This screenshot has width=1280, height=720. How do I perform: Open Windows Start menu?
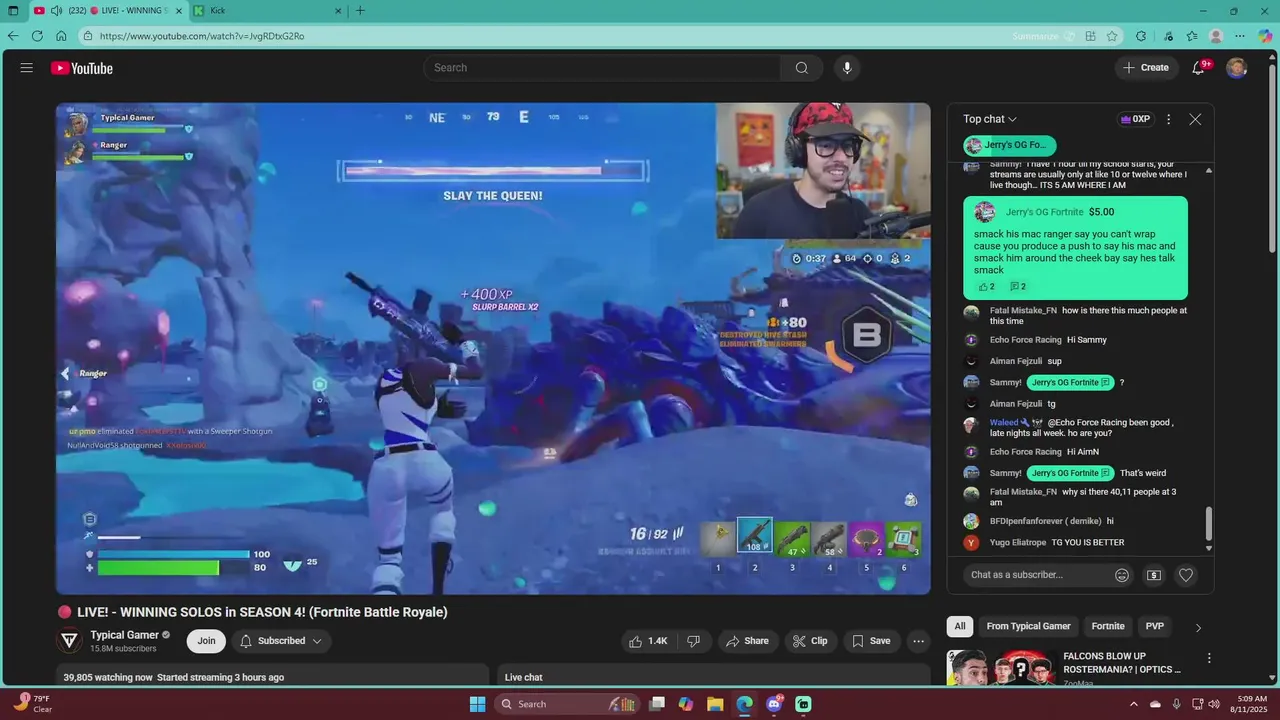tap(477, 704)
